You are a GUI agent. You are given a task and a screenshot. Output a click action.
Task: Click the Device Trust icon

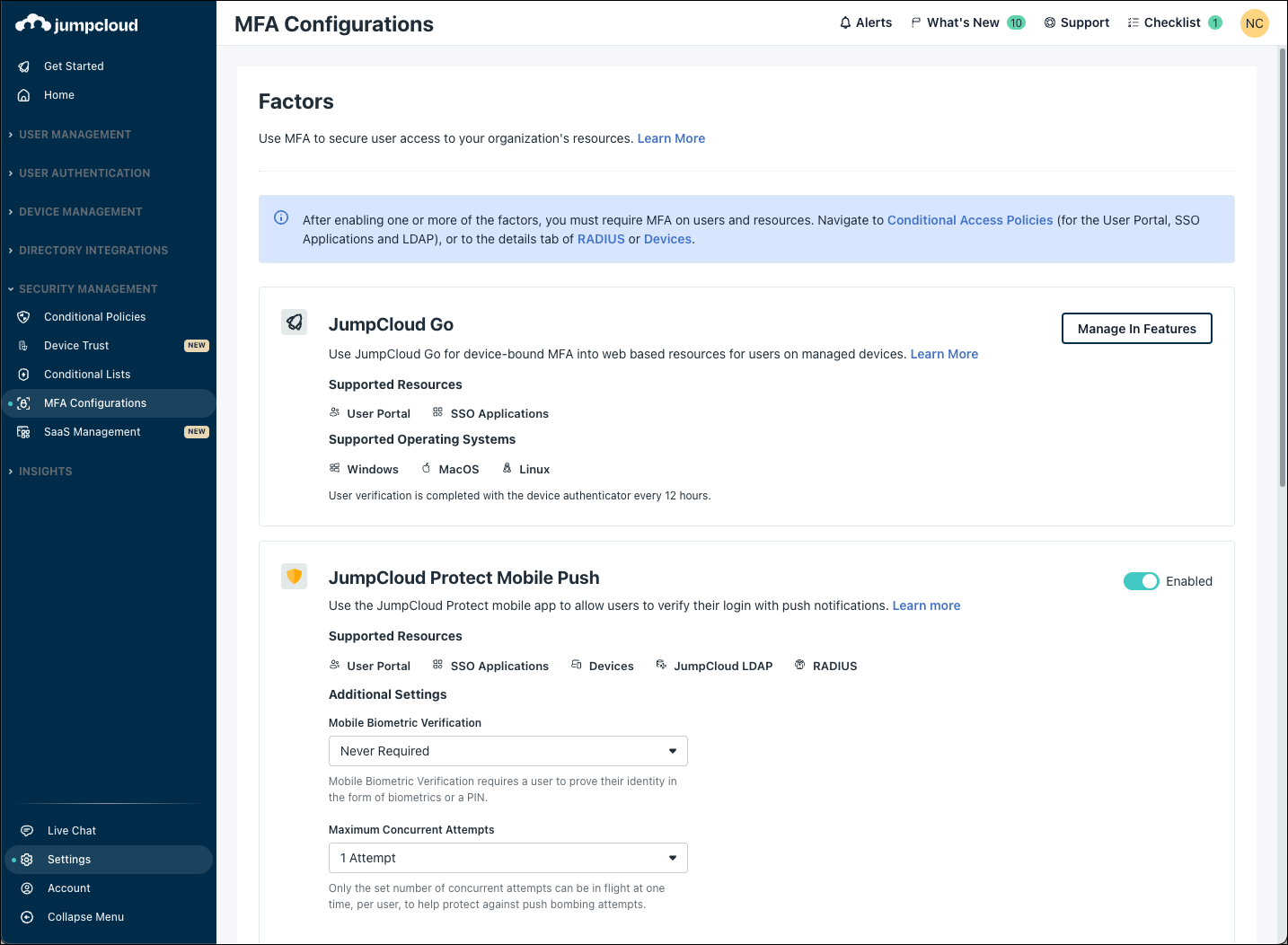point(24,346)
